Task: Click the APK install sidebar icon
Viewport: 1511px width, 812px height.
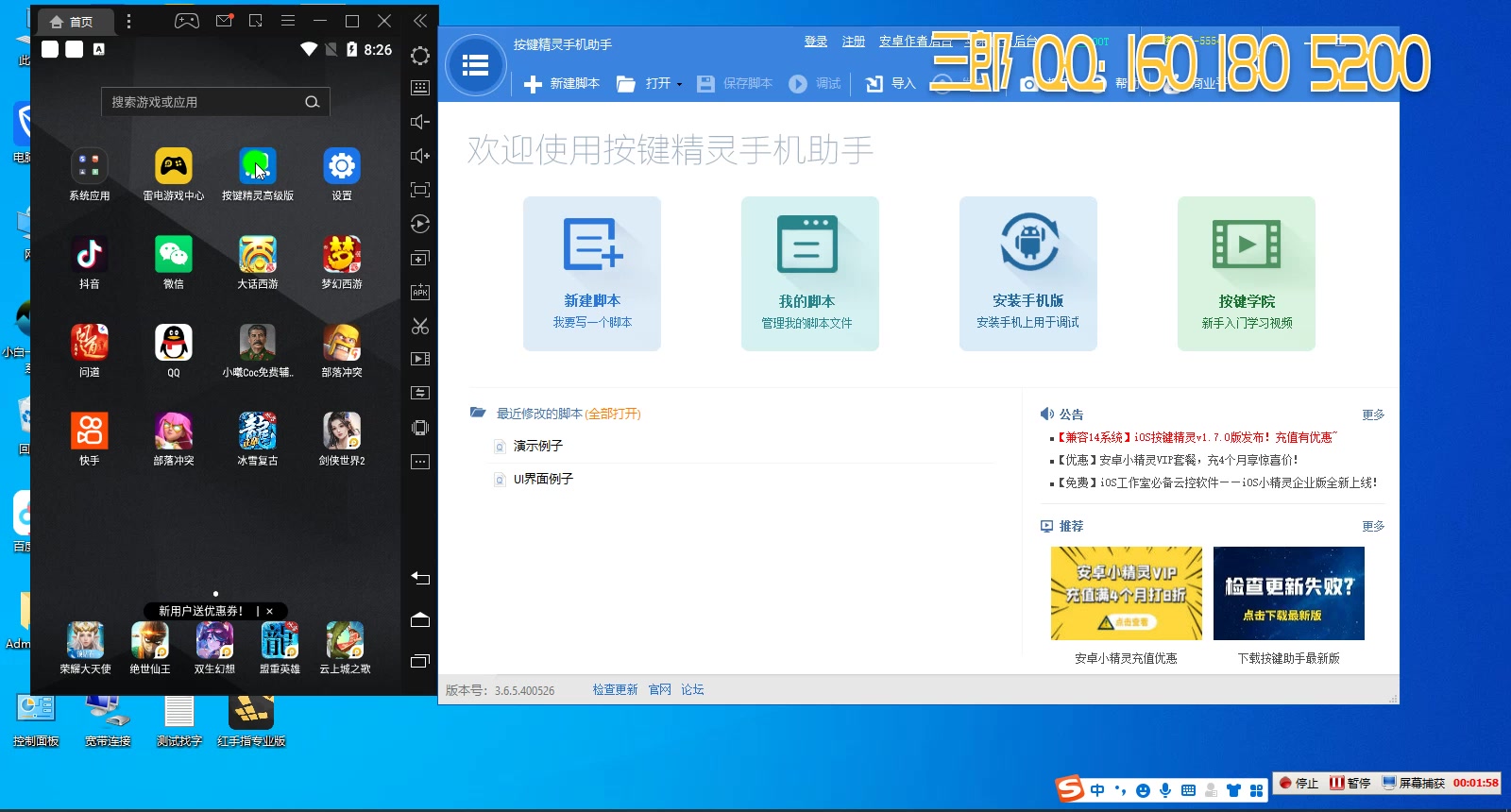Action: (420, 292)
